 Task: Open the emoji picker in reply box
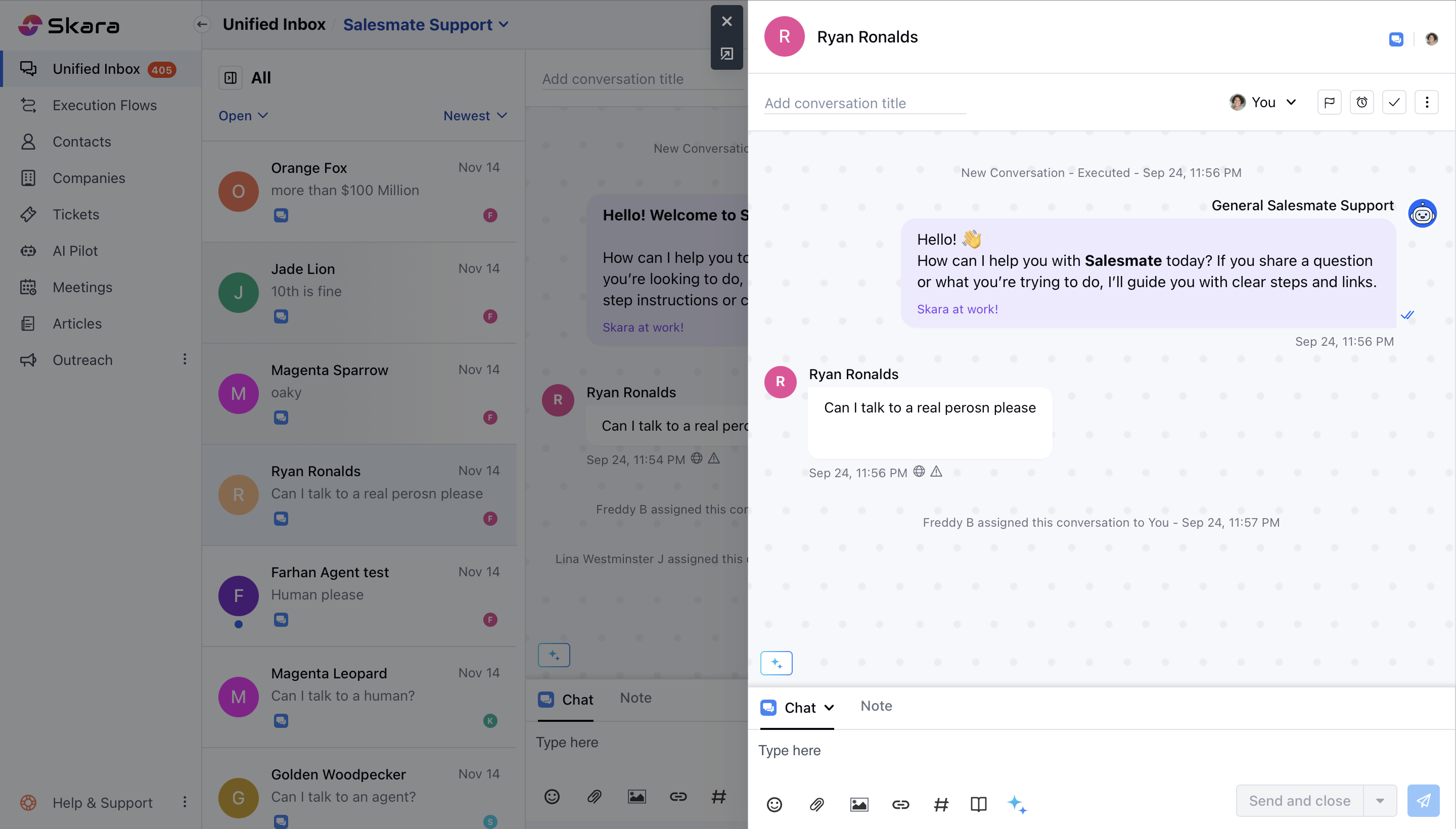(775, 804)
